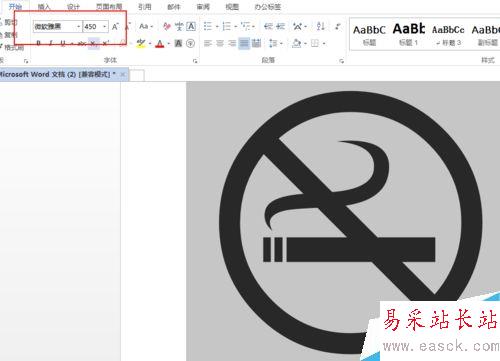This screenshot has width=500, height=361.
Task: Switch to the 办公标签 tab
Action: point(268,6)
